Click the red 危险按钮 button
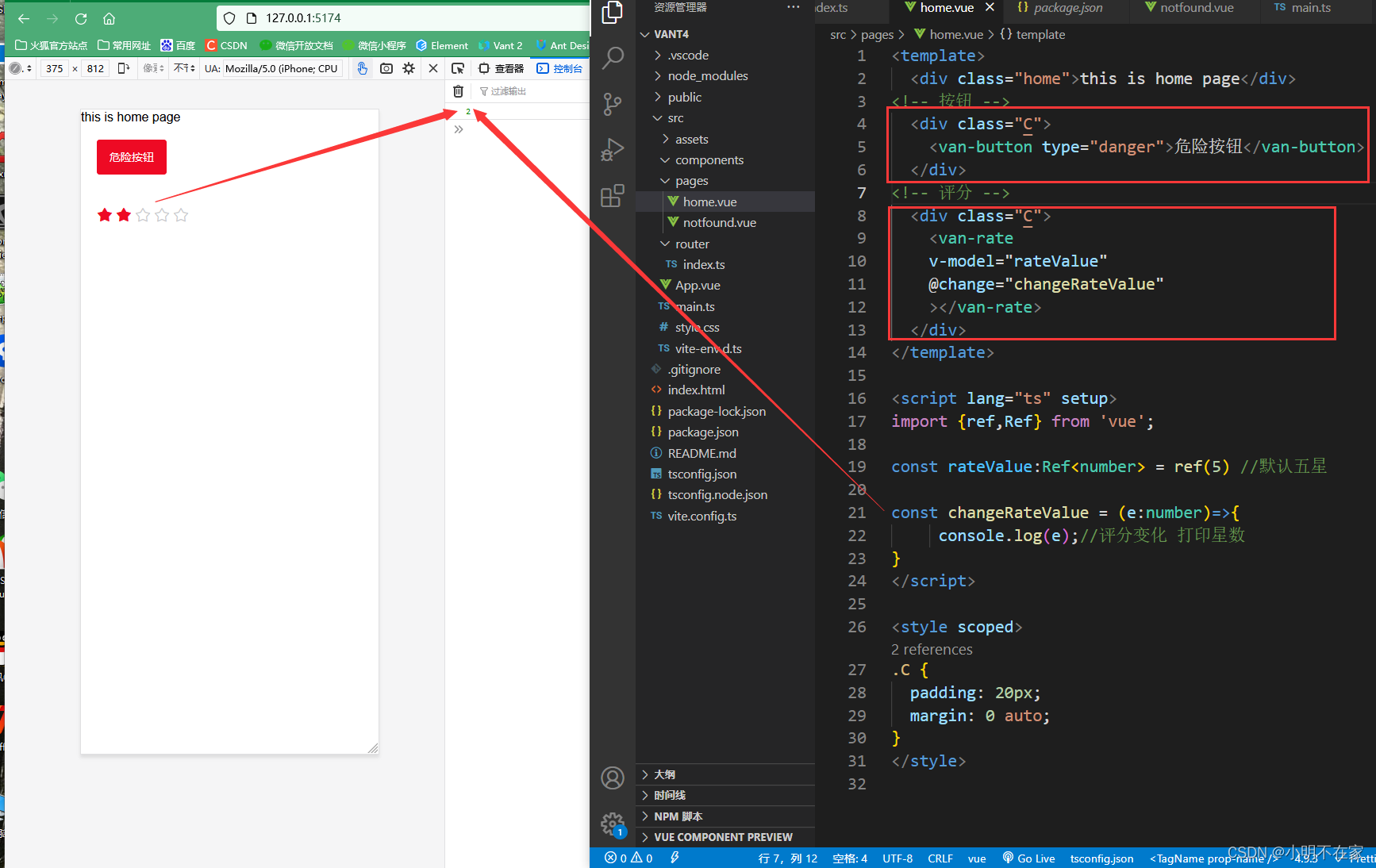Image resolution: width=1376 pixels, height=868 pixels. [x=132, y=157]
